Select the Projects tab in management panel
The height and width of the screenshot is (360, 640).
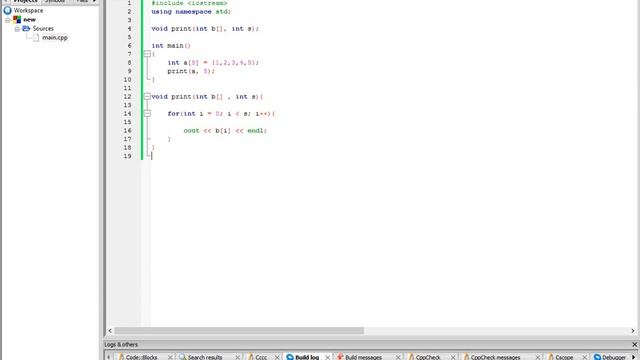tap(25, 1)
